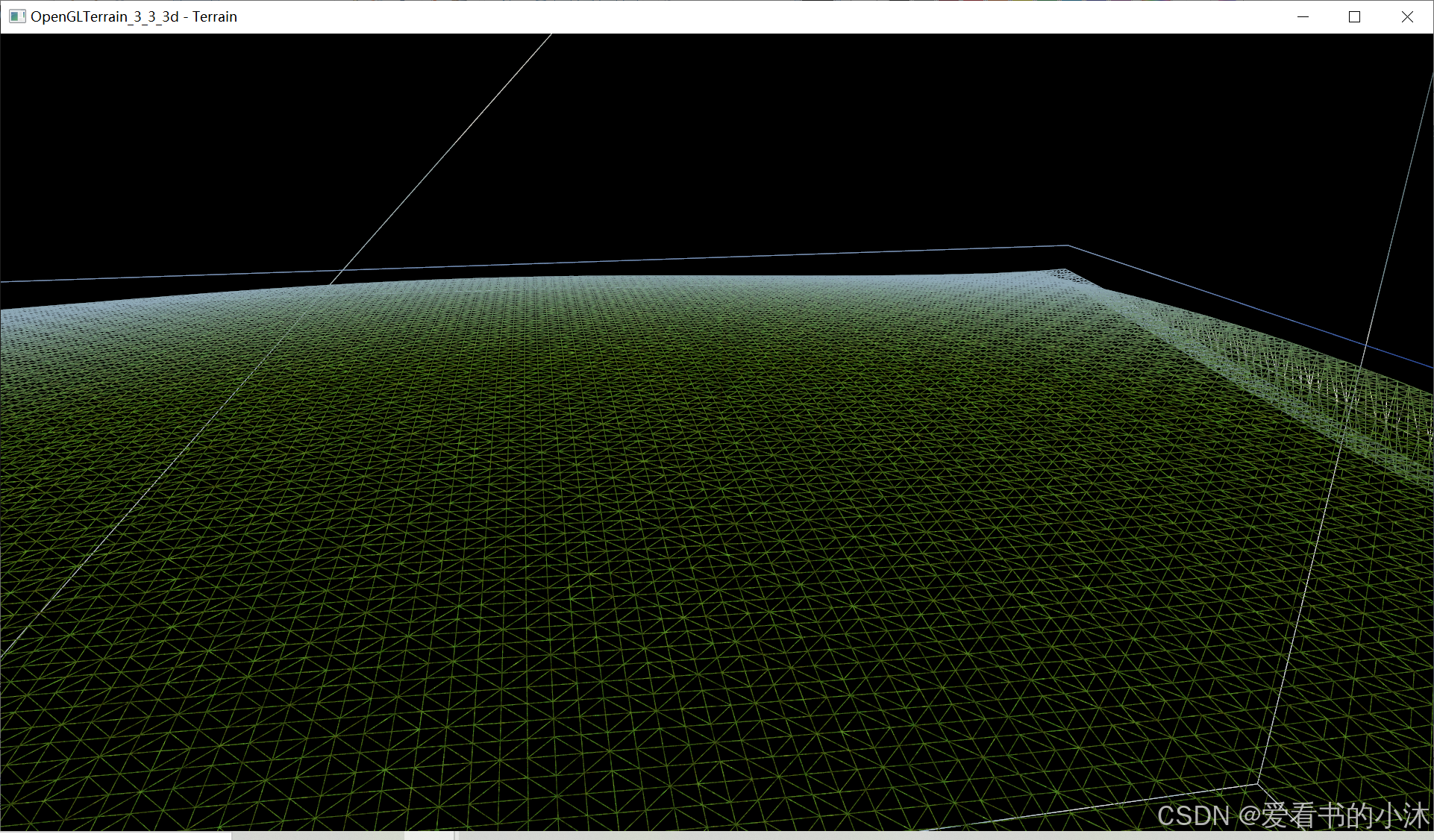The image size is (1434, 840).
Task: Click the far corner of blue bounding box
Action: 1068,245
